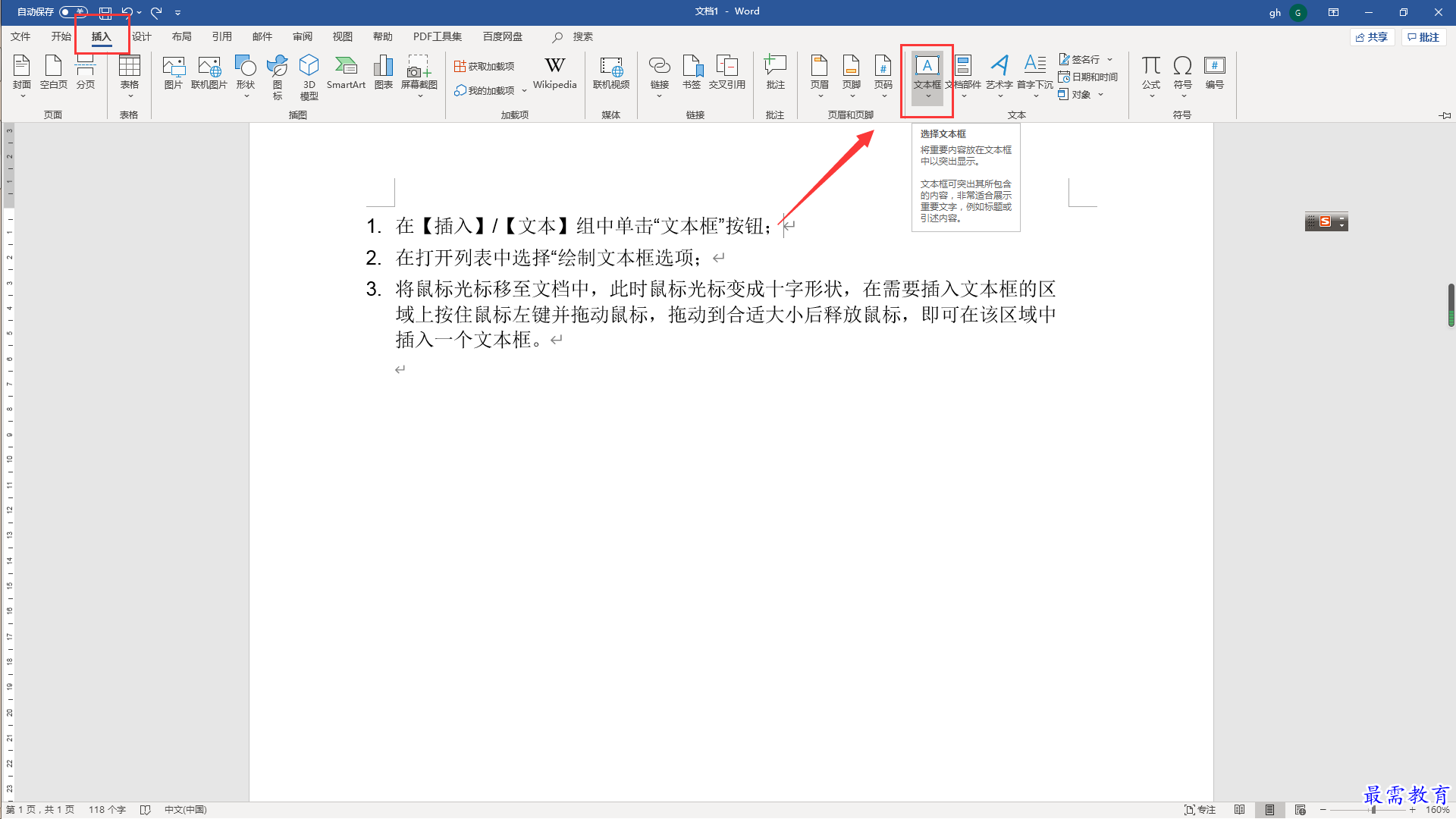Toggle Focus mode (专注)
Viewport: 1456px width, 819px height.
(1200, 810)
